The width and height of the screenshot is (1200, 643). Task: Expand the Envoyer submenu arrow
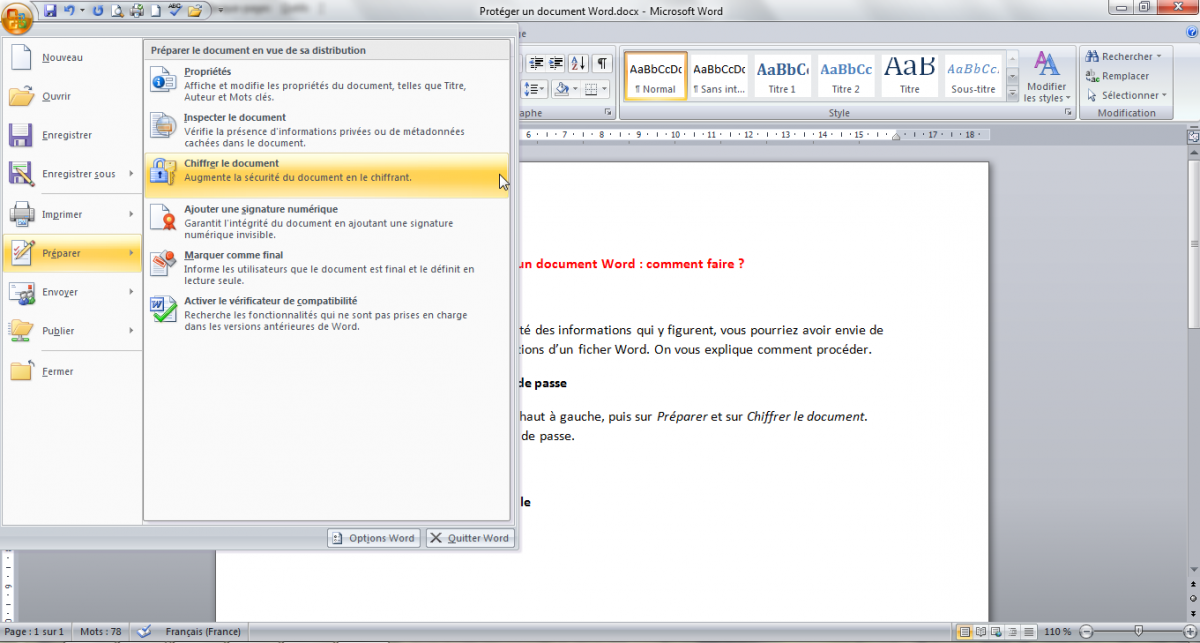pos(132,292)
